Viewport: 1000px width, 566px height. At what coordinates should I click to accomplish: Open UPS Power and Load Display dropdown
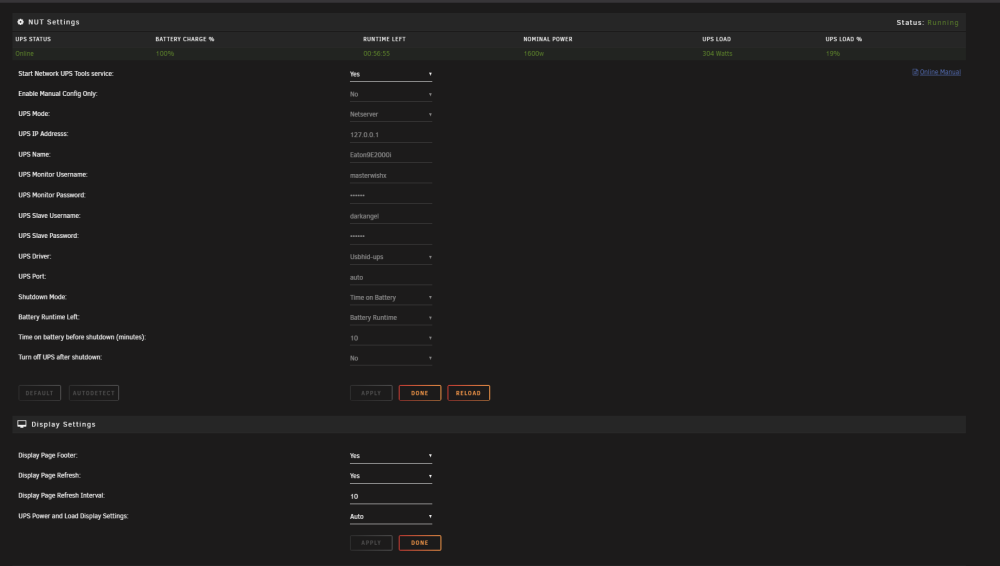coord(390,516)
